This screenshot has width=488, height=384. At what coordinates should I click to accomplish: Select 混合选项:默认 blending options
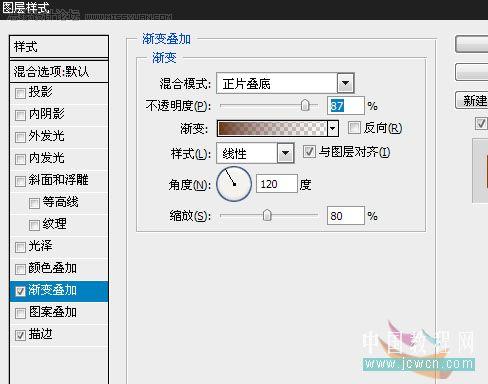click(59, 71)
